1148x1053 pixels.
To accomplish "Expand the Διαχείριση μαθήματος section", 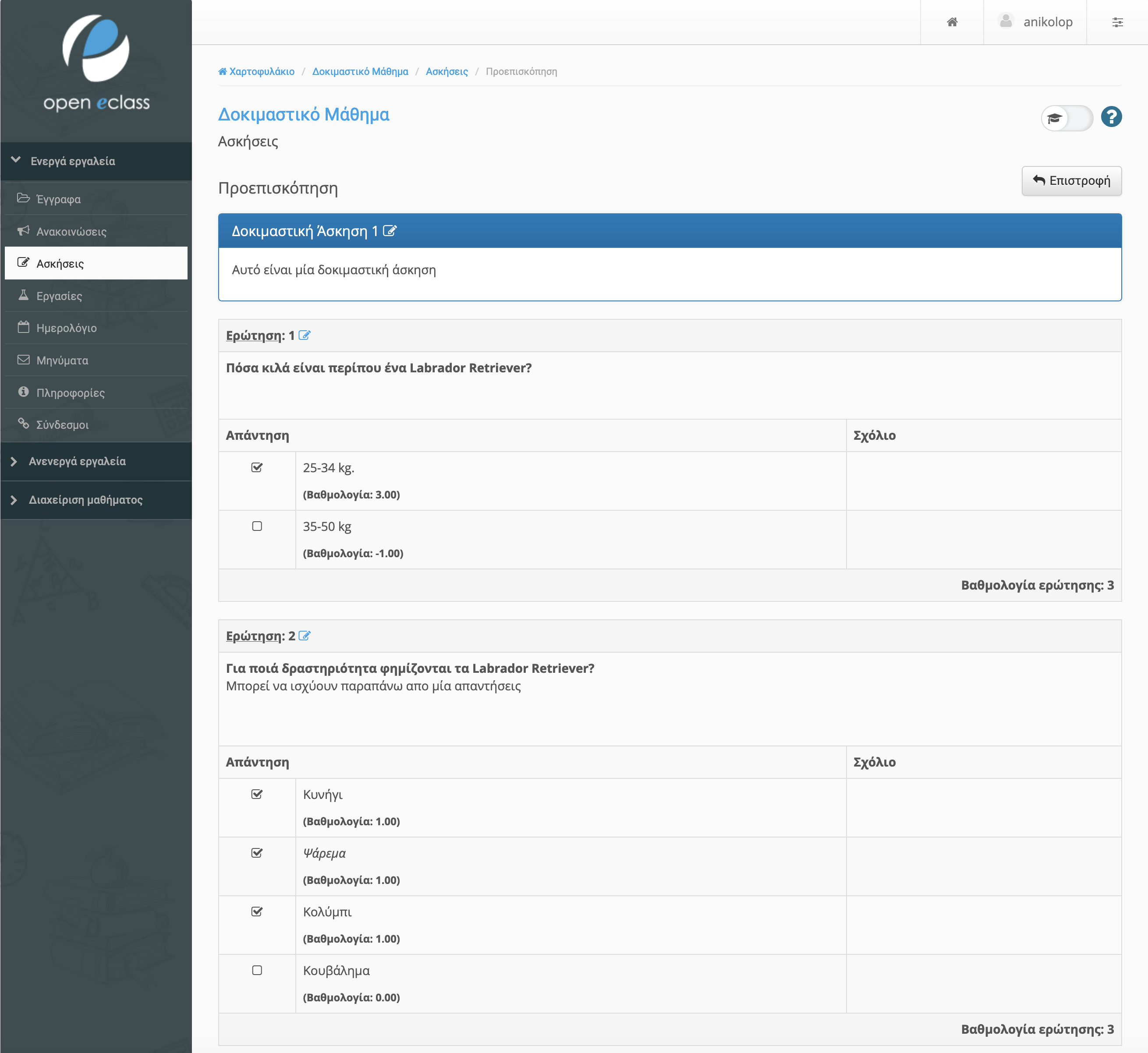I will tap(96, 500).
